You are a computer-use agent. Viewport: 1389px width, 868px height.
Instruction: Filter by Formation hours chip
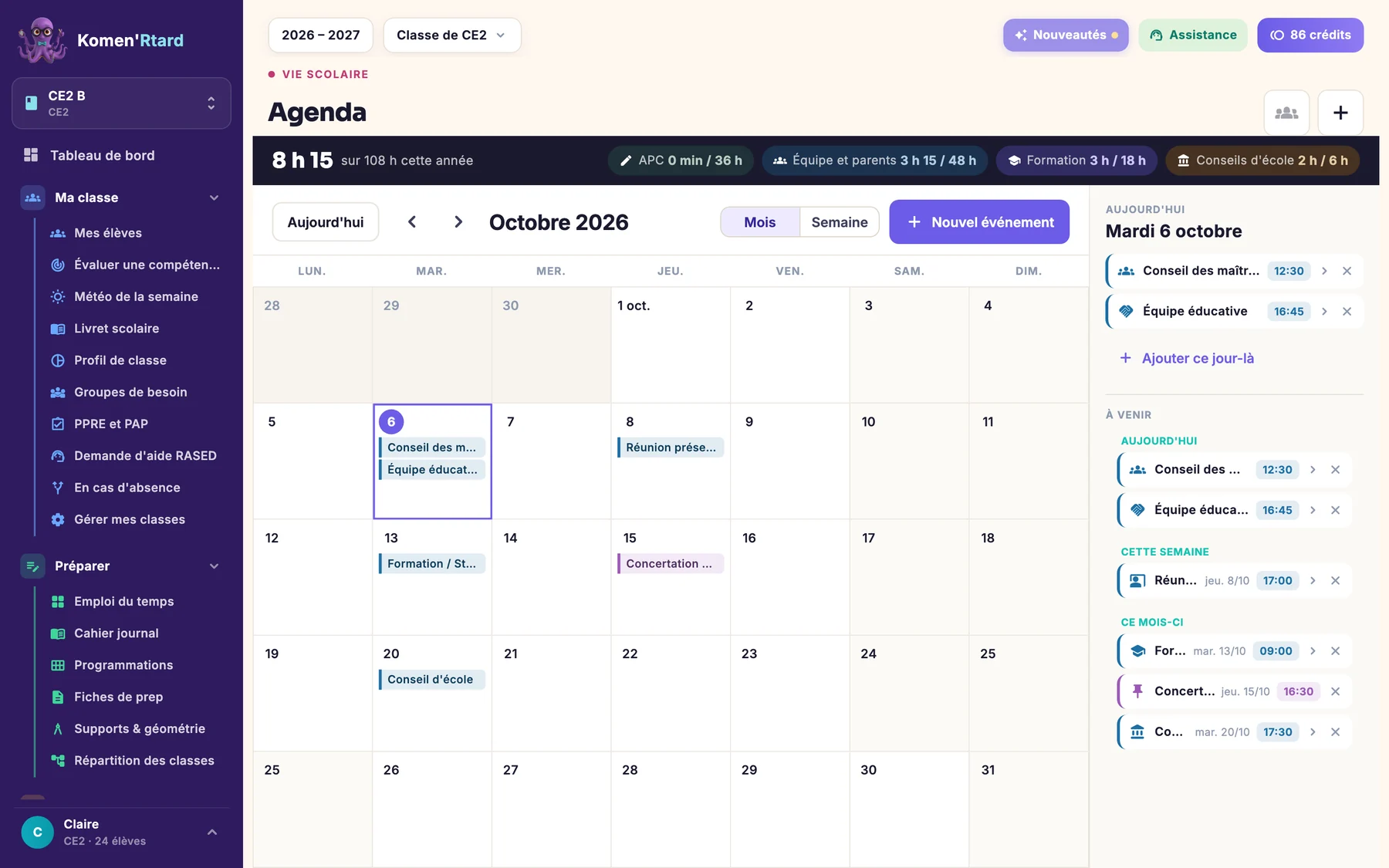[x=1076, y=160]
